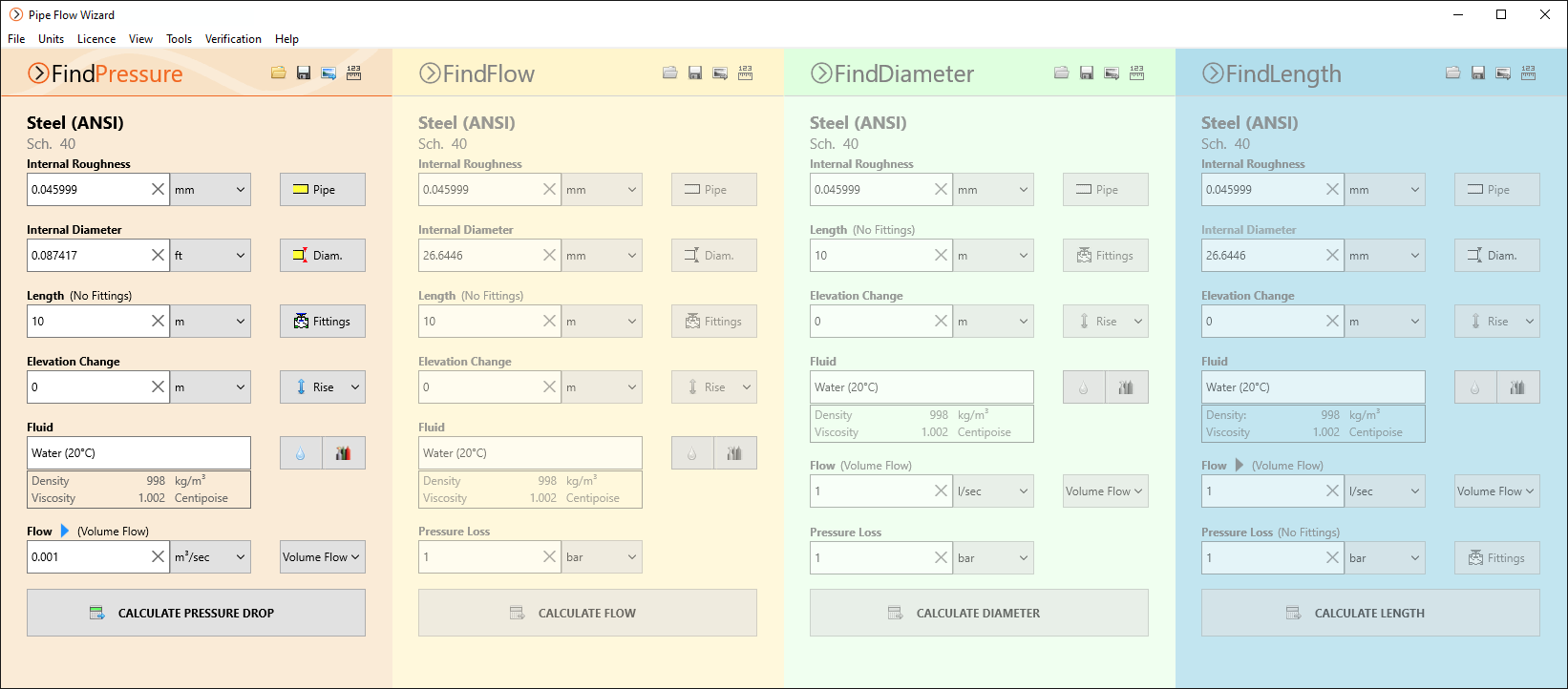Click the Length input field in FindPressure
The height and width of the screenshot is (689, 1568).
point(86,322)
